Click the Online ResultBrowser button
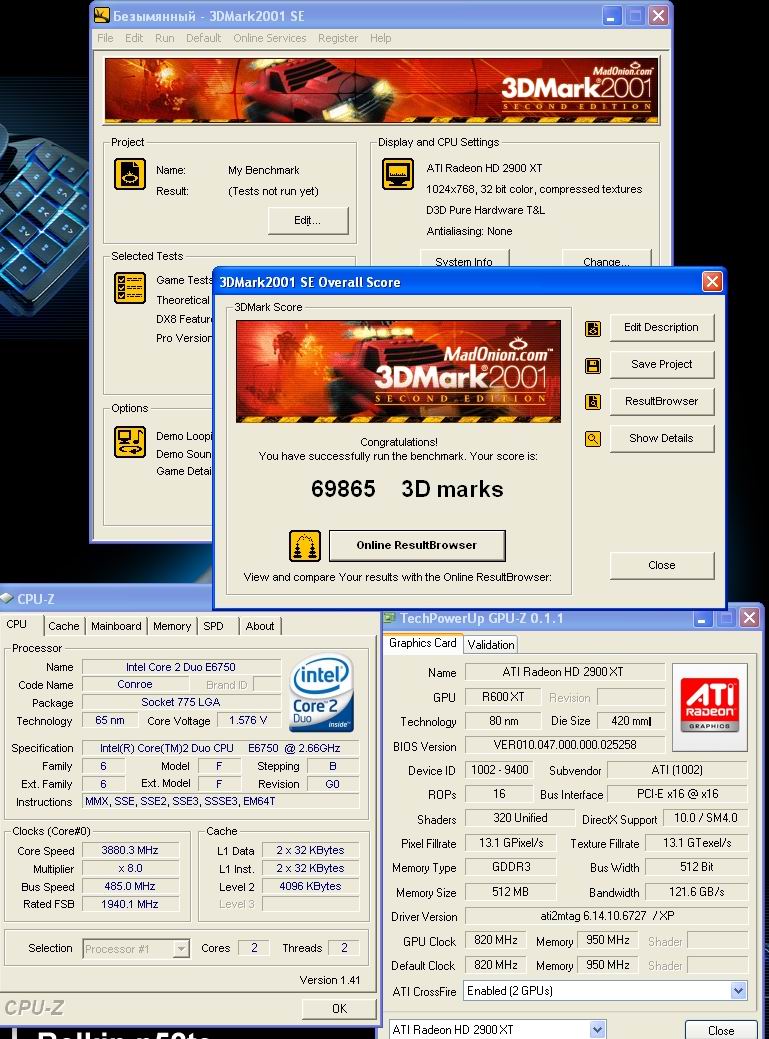 [417, 545]
